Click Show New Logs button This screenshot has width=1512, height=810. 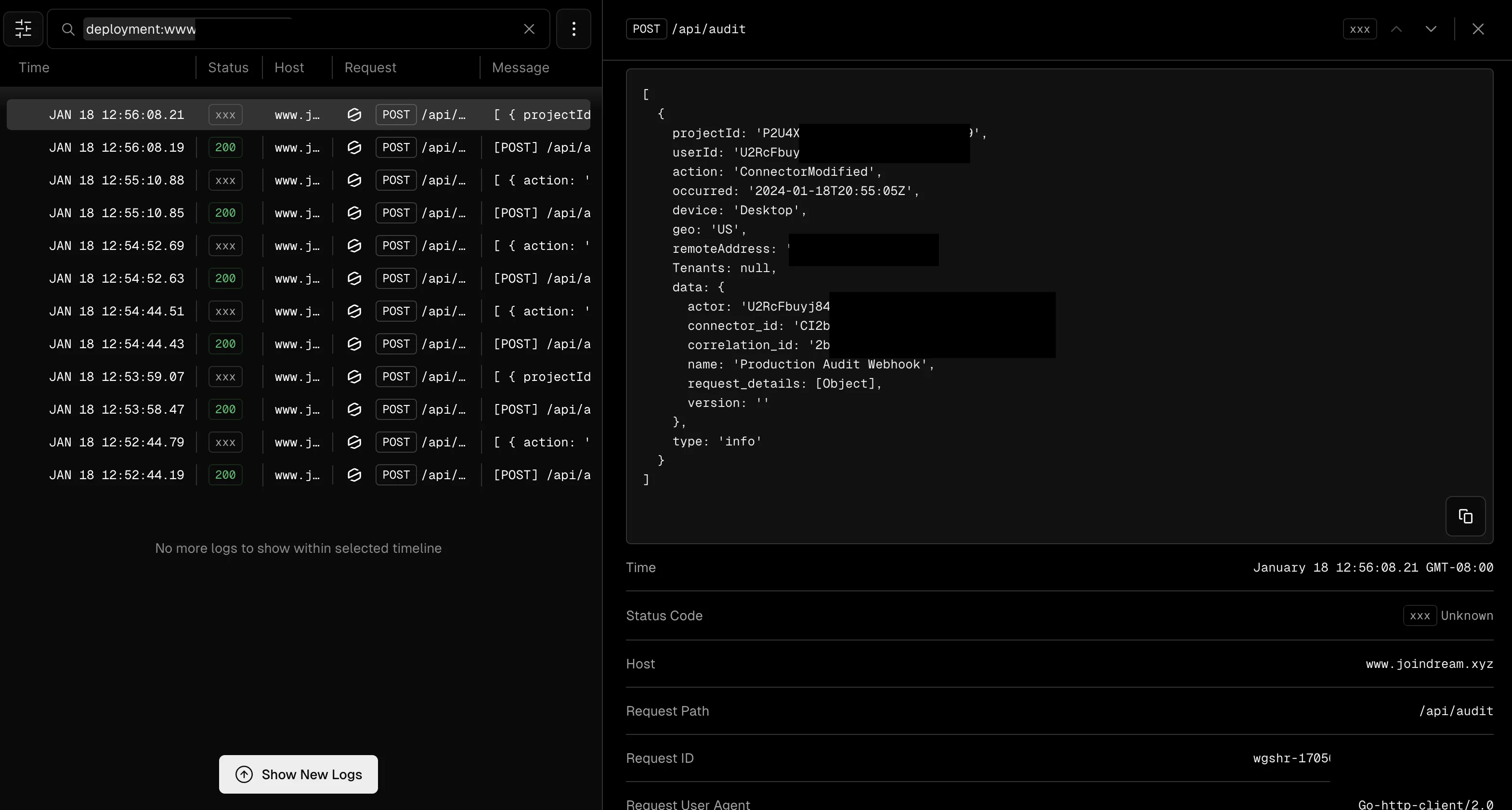[298, 774]
